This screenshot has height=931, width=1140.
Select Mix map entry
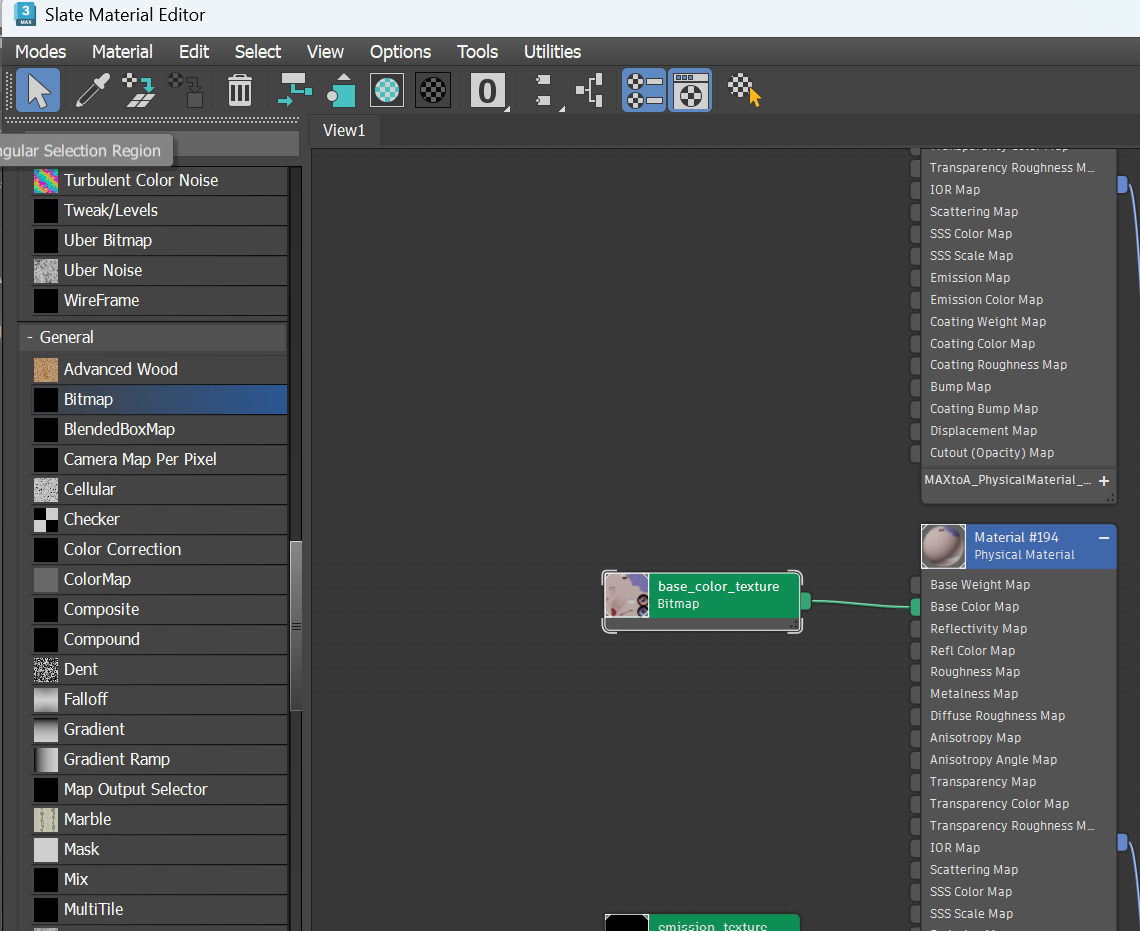point(159,879)
